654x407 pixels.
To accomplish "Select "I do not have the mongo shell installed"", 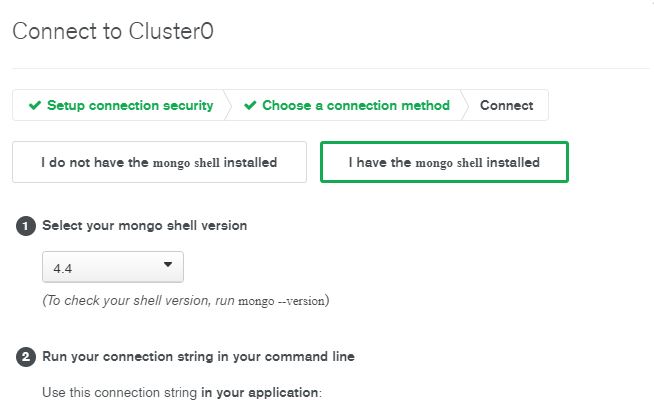I will [159, 162].
